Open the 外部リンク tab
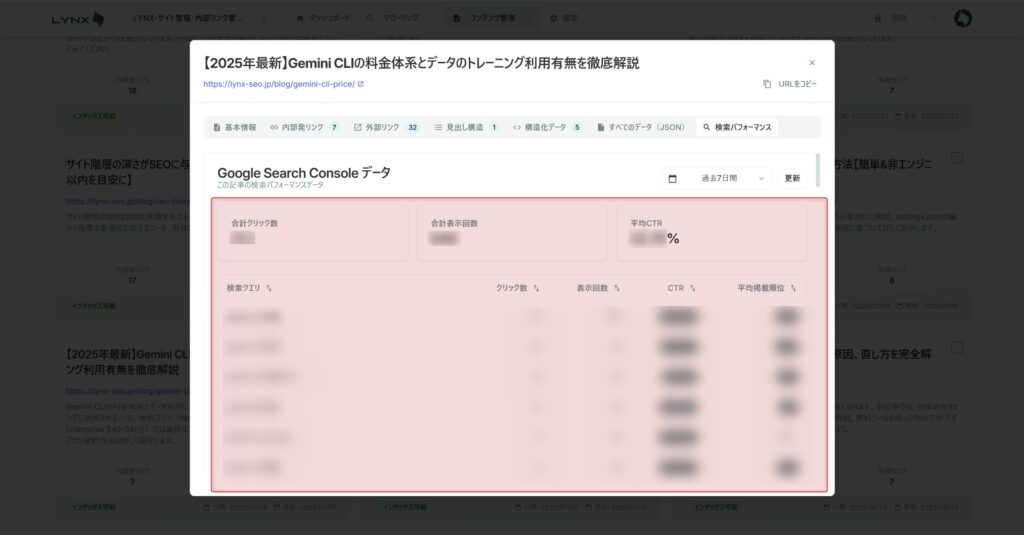The width and height of the screenshot is (1024, 535). [x=385, y=128]
